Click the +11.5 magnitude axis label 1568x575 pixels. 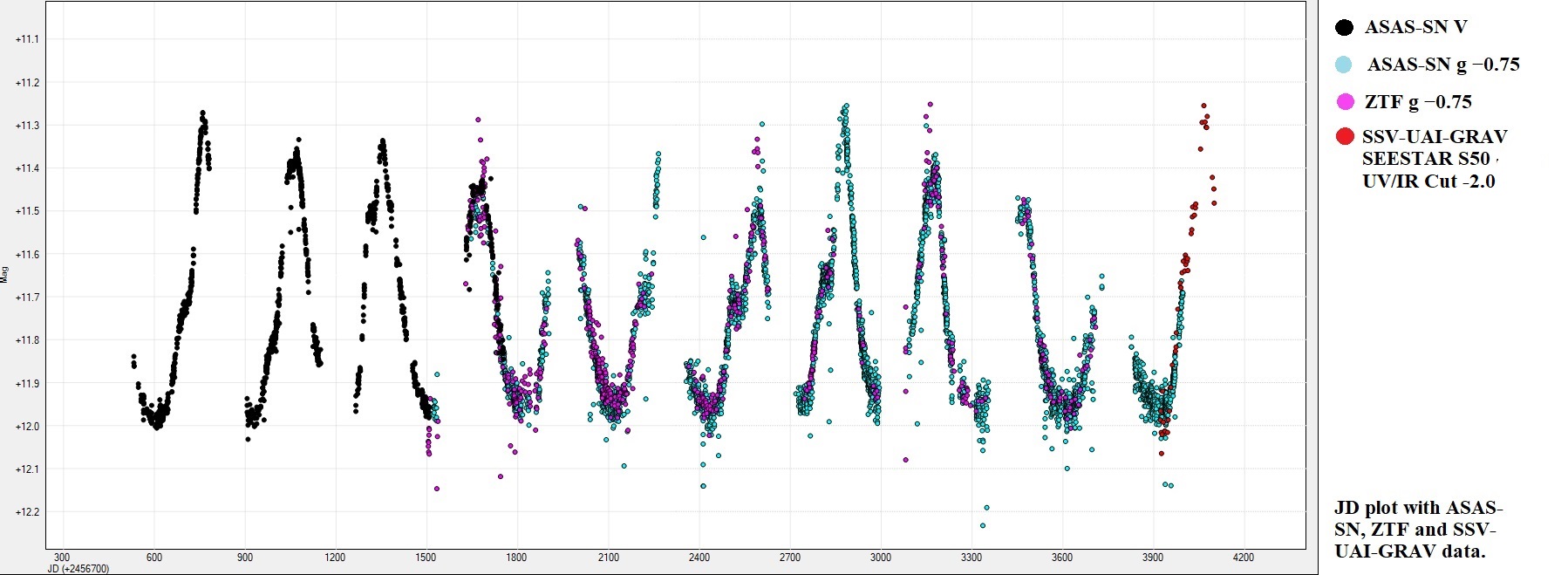27,211
